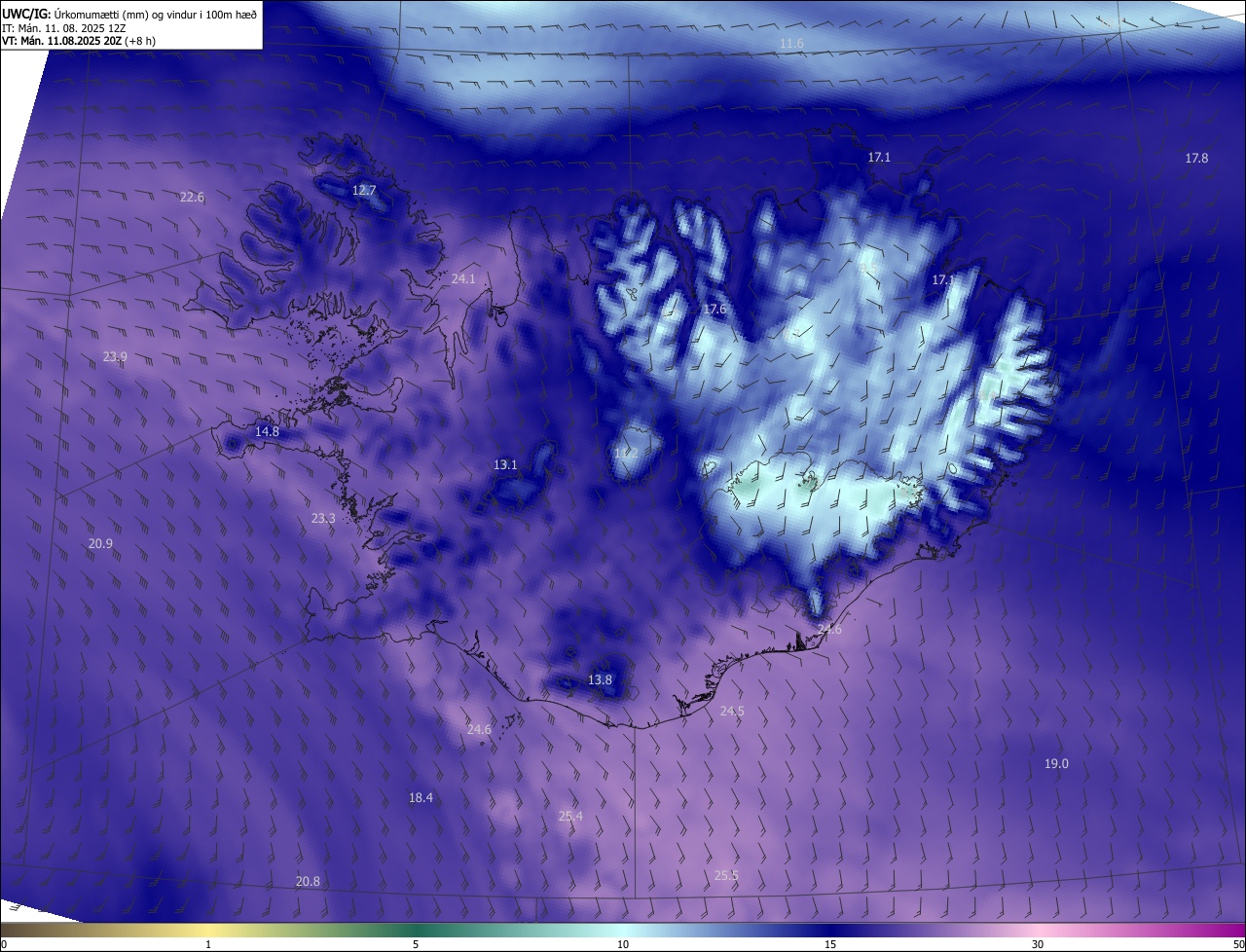Click the 23.9 value label
This screenshot has width=1246, height=952.
coord(115,356)
